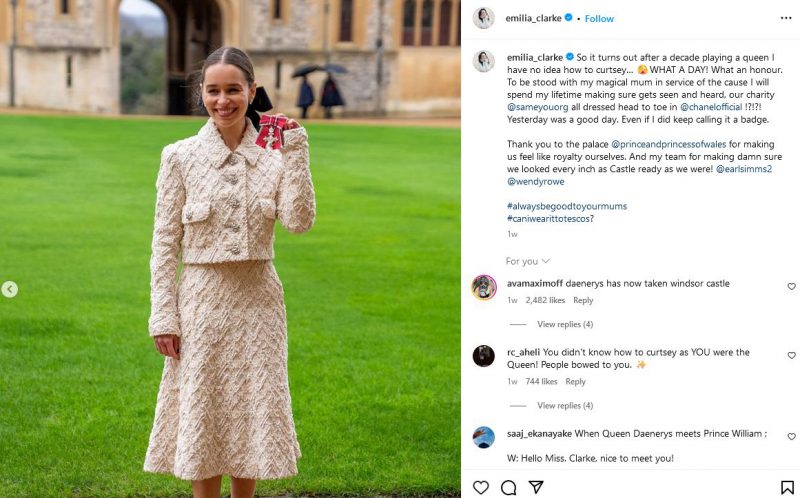This screenshot has width=800, height=498.
Task: Show replies under rc_aheli's comment
Action: (565, 405)
